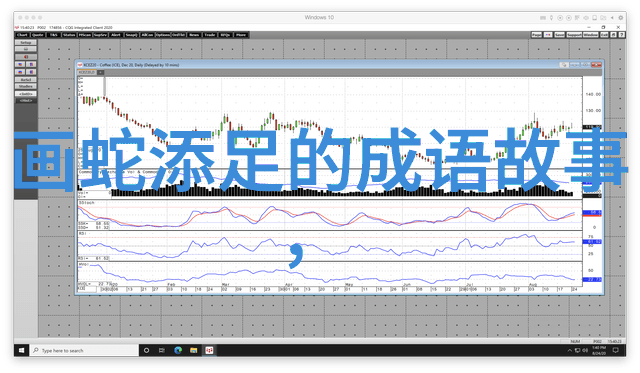
Task: Click the Setup button in sidebar
Action: click(x=26, y=42)
